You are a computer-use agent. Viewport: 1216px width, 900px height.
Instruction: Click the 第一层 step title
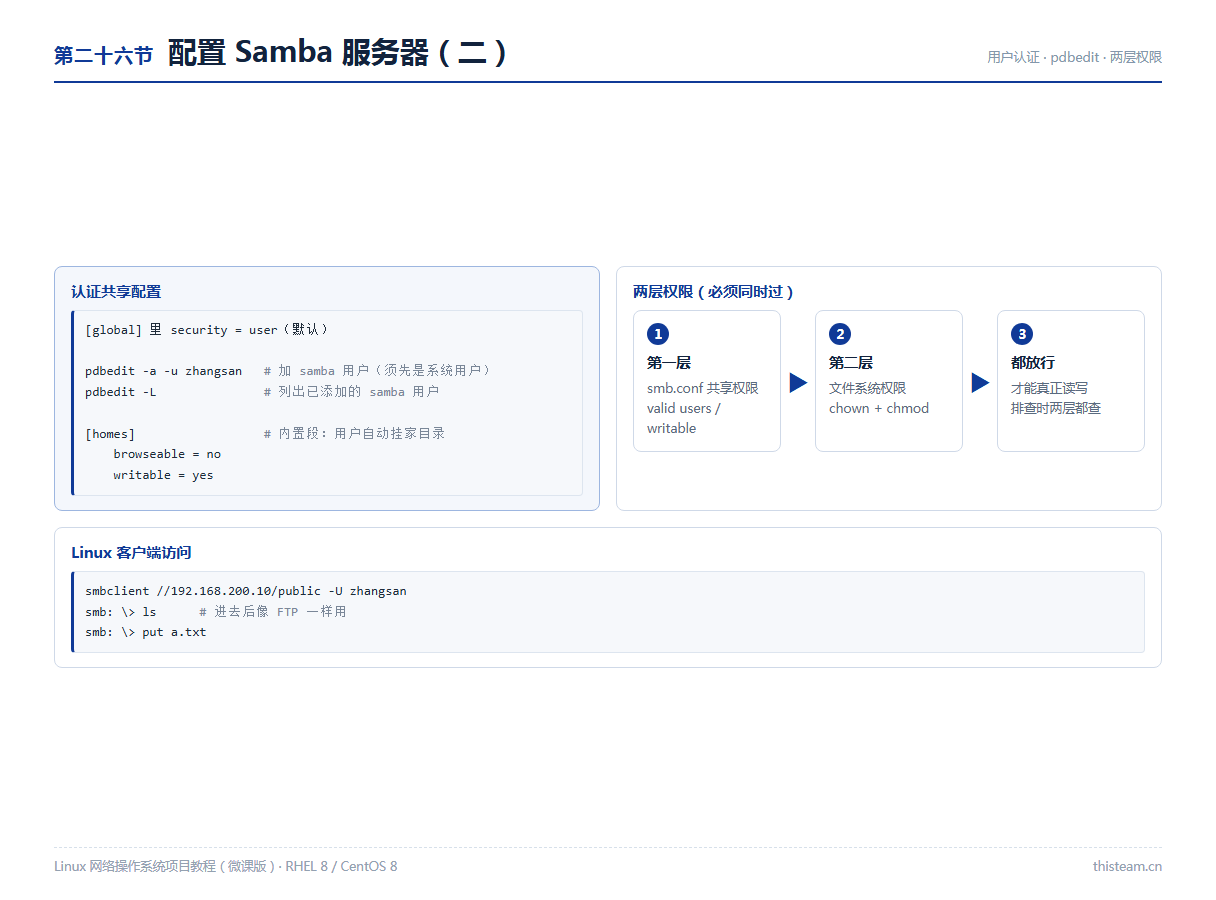pyautogui.click(x=668, y=363)
